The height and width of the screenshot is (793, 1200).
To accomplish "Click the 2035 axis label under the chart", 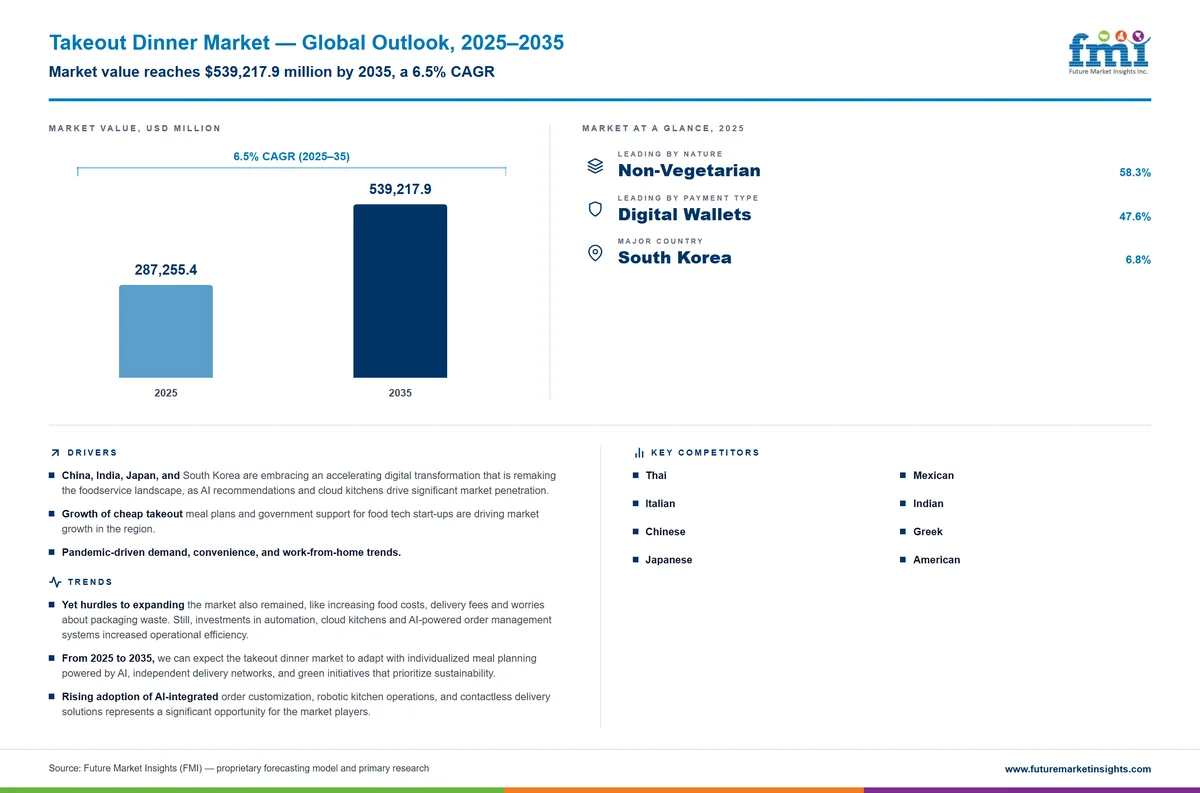I will coord(400,393).
